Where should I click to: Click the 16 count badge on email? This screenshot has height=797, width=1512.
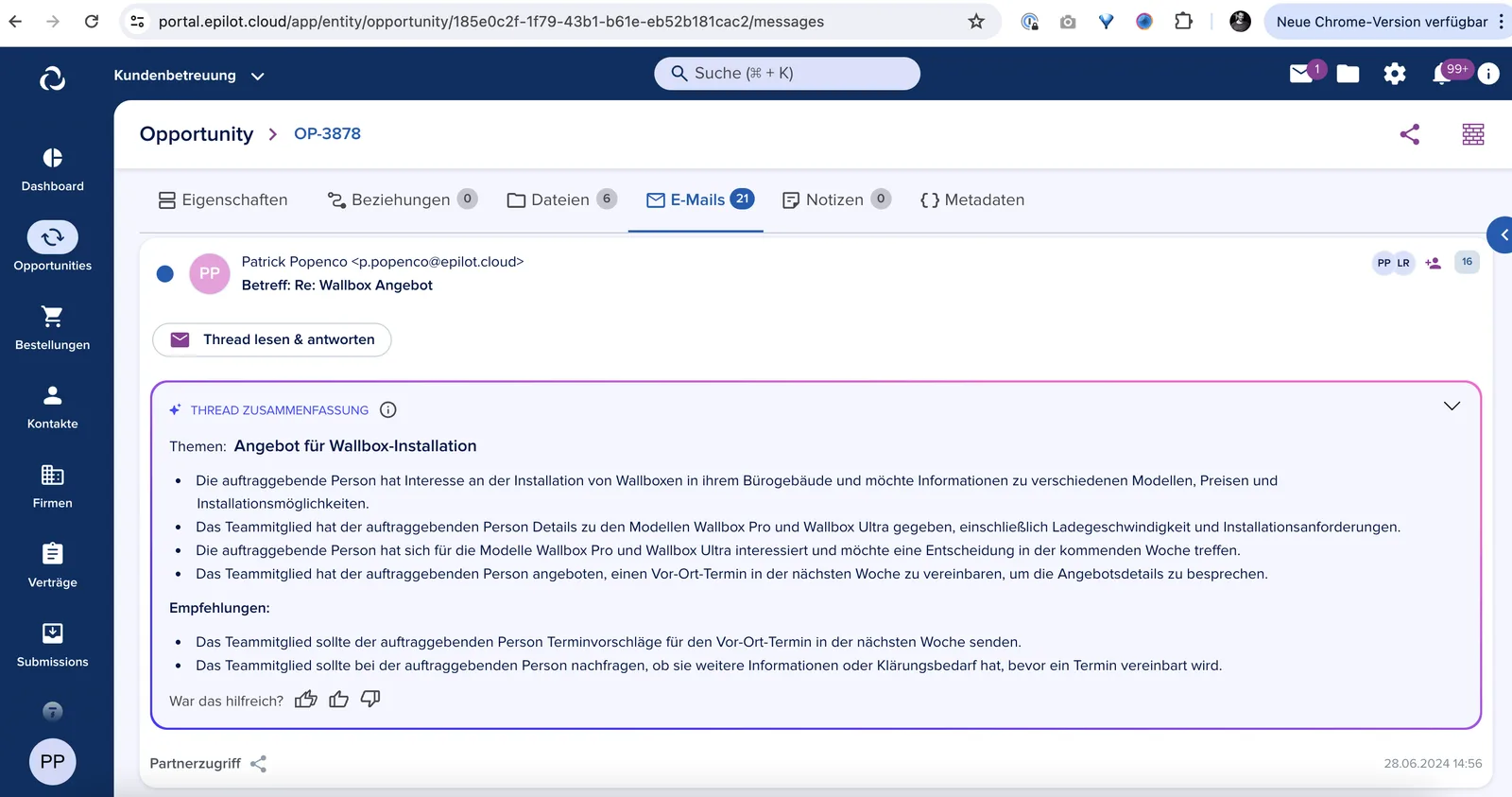[x=1467, y=262]
